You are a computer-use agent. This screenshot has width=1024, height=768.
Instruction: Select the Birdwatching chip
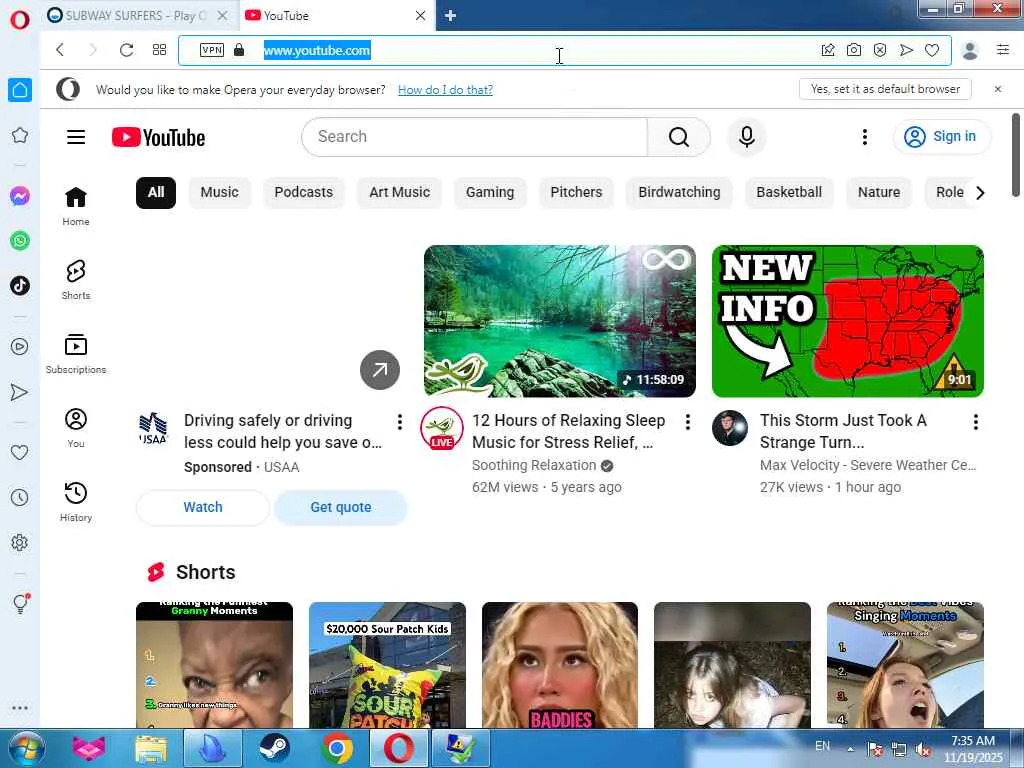tap(679, 193)
